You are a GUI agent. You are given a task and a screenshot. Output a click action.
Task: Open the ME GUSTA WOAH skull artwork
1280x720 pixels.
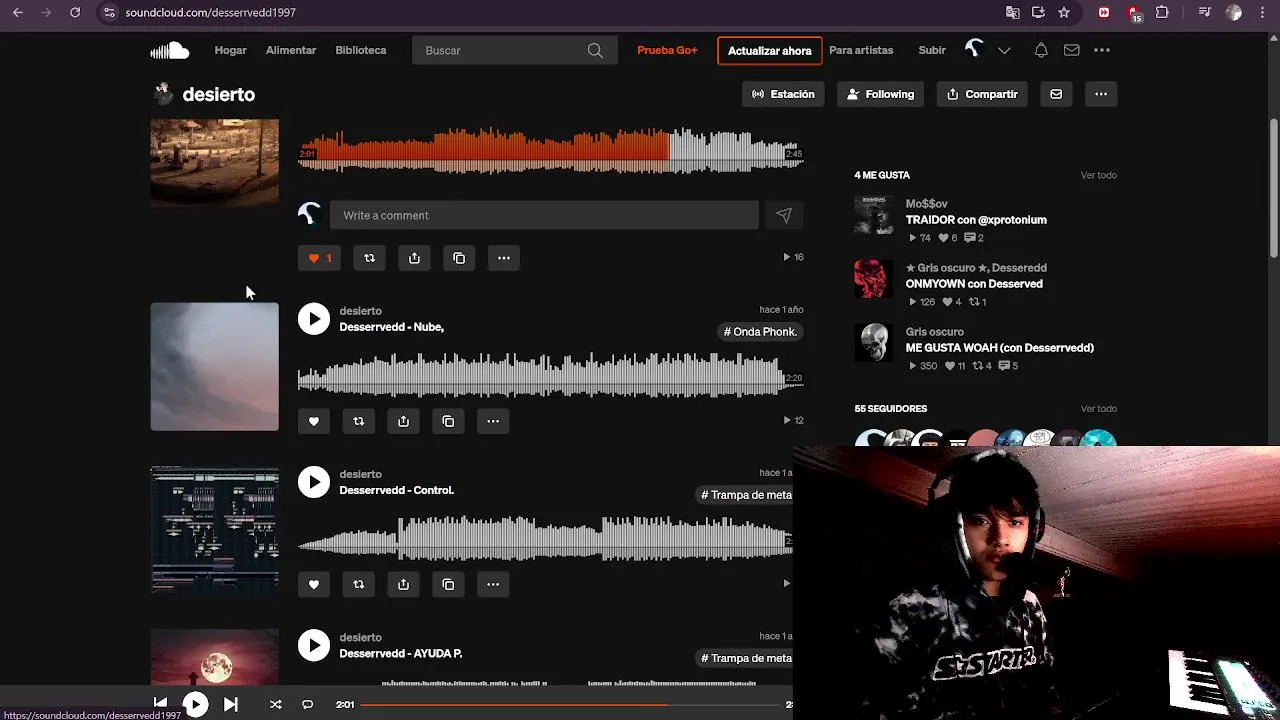click(x=874, y=343)
